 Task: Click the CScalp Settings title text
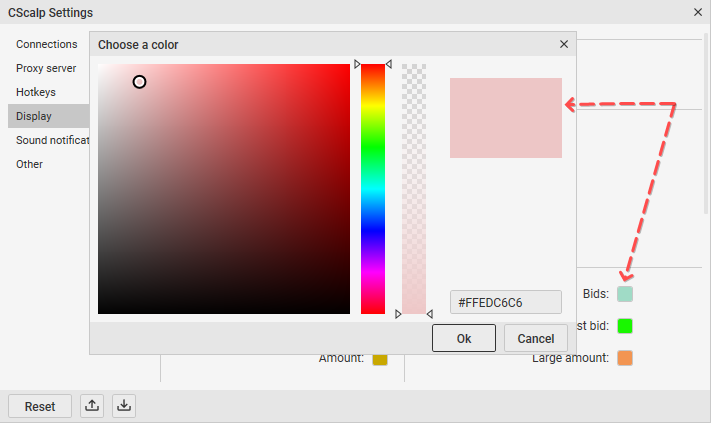click(x=50, y=13)
